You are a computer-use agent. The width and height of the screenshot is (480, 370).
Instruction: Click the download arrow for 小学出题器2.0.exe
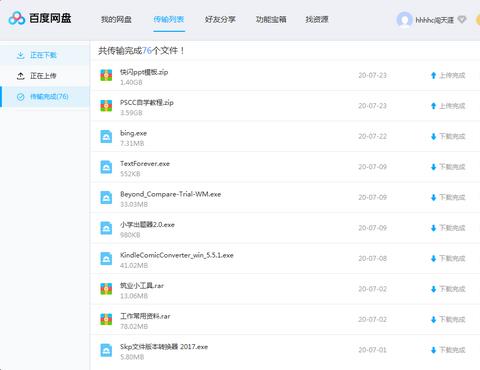433,228
